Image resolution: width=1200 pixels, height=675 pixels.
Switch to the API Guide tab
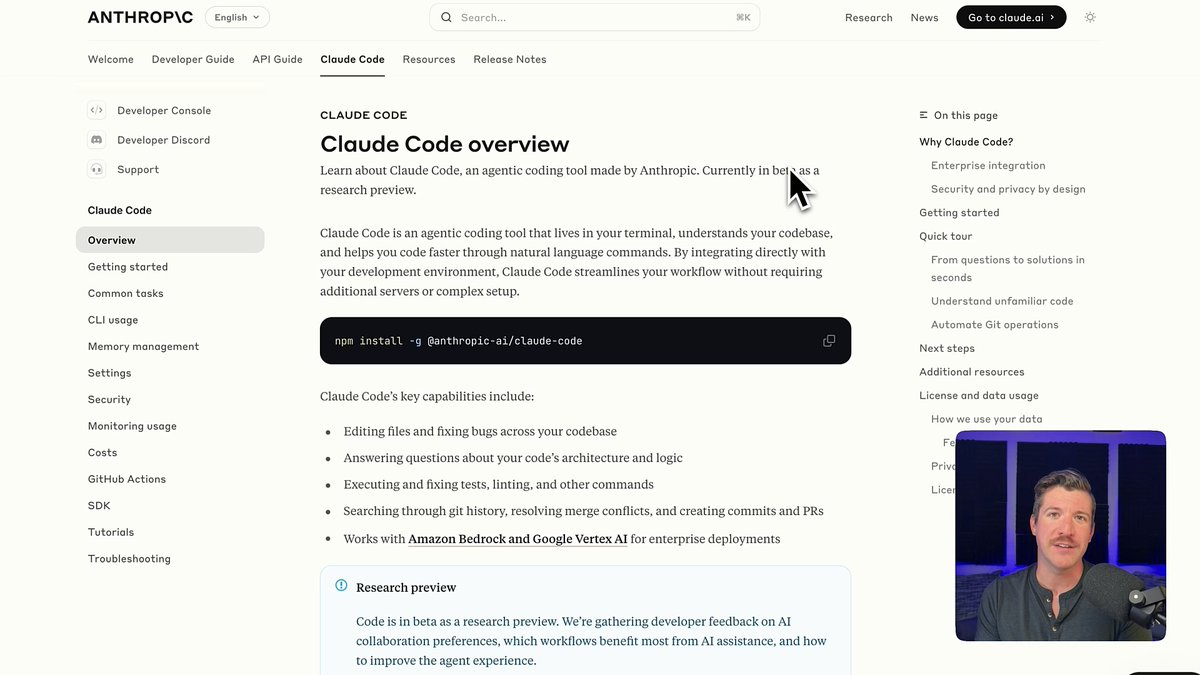[x=277, y=59]
